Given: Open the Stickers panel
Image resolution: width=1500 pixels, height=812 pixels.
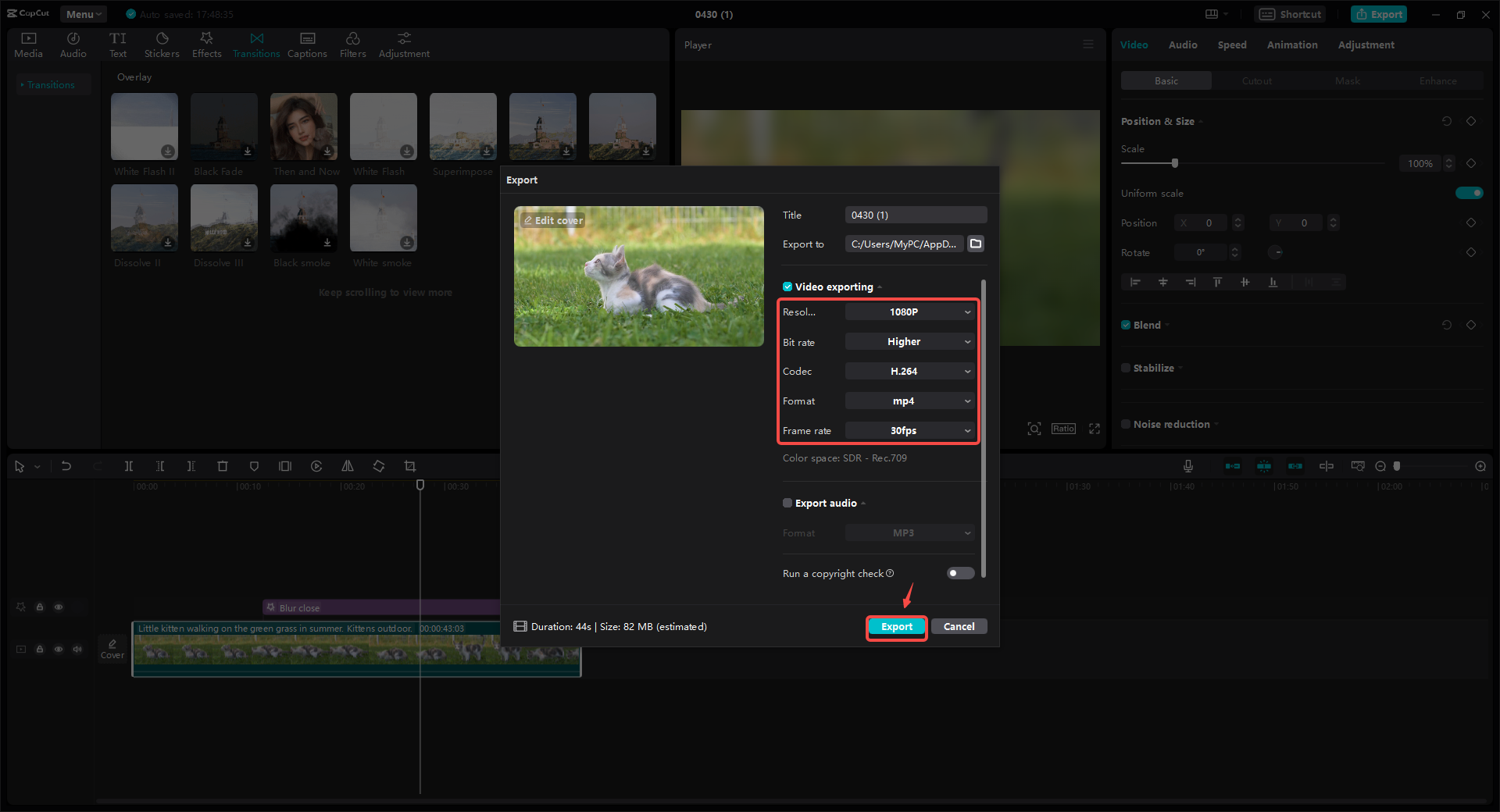Looking at the screenshot, I should (162, 44).
